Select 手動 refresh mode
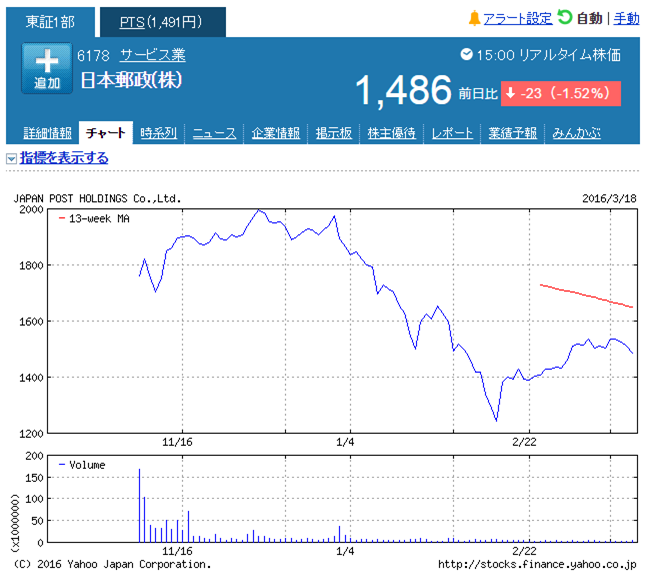 (x=627, y=18)
